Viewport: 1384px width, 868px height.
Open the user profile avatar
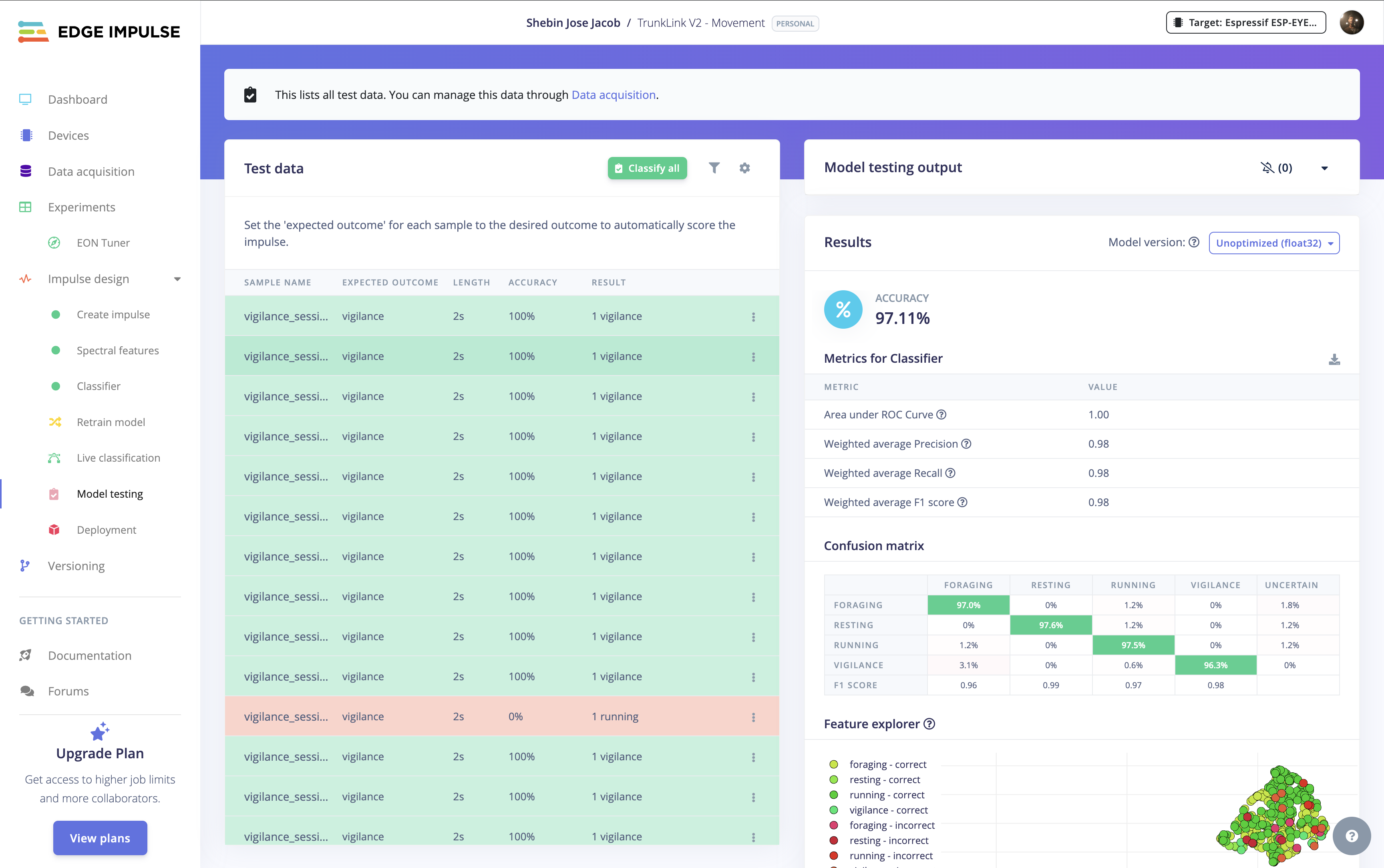[1351, 23]
